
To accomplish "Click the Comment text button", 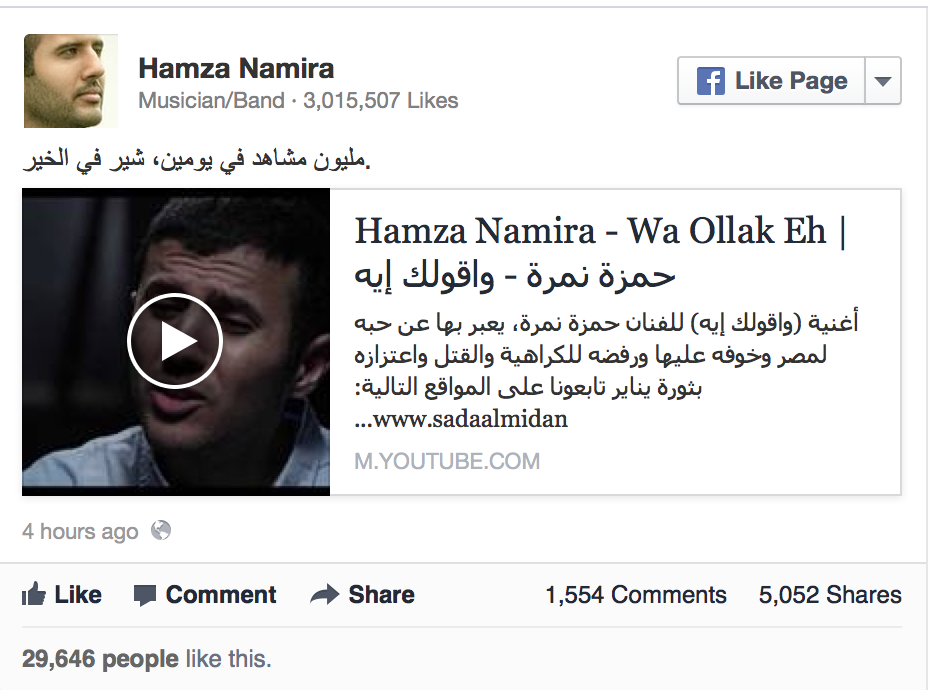I will (221, 594).
